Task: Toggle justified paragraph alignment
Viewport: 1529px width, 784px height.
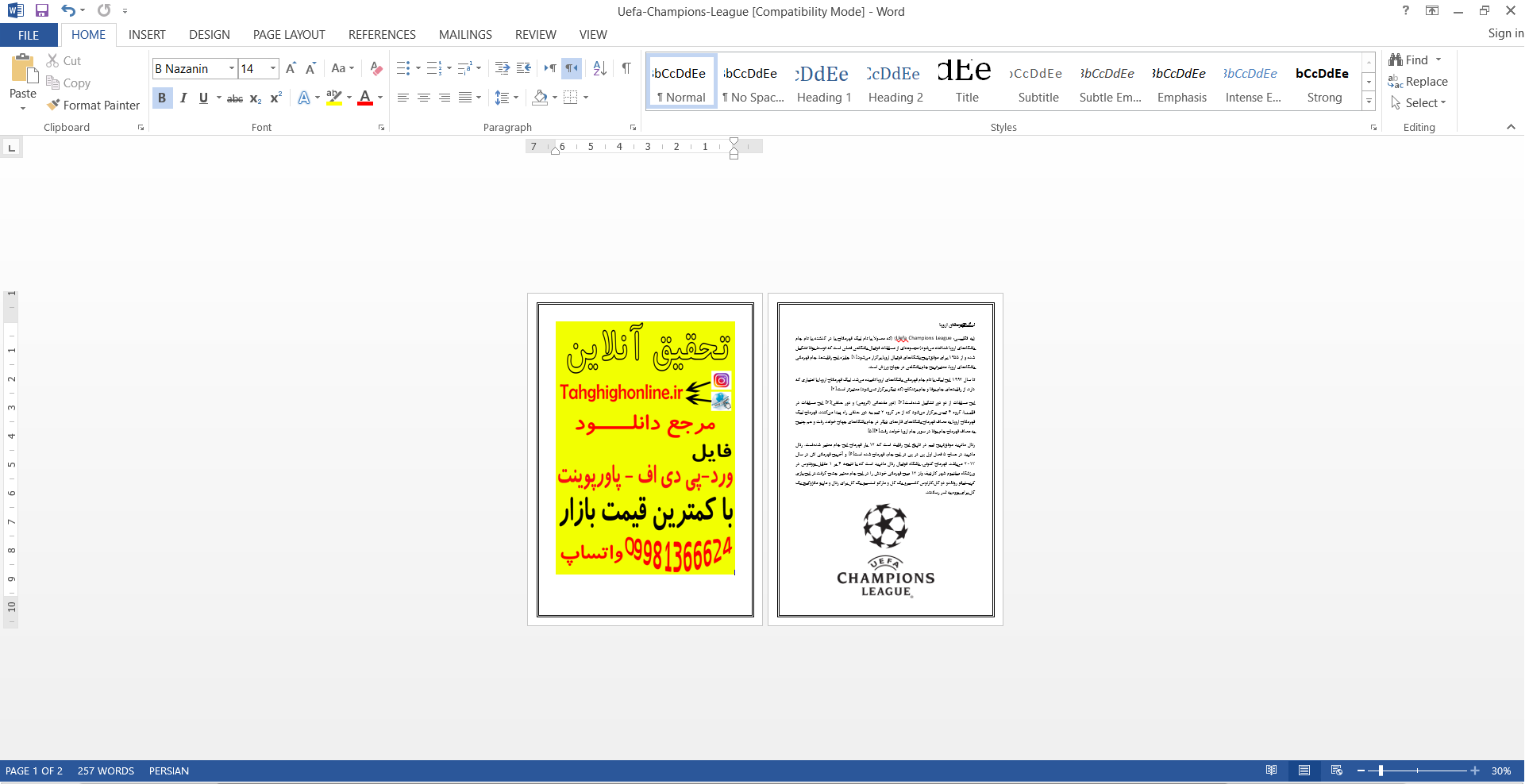Action: pyautogui.click(x=465, y=98)
